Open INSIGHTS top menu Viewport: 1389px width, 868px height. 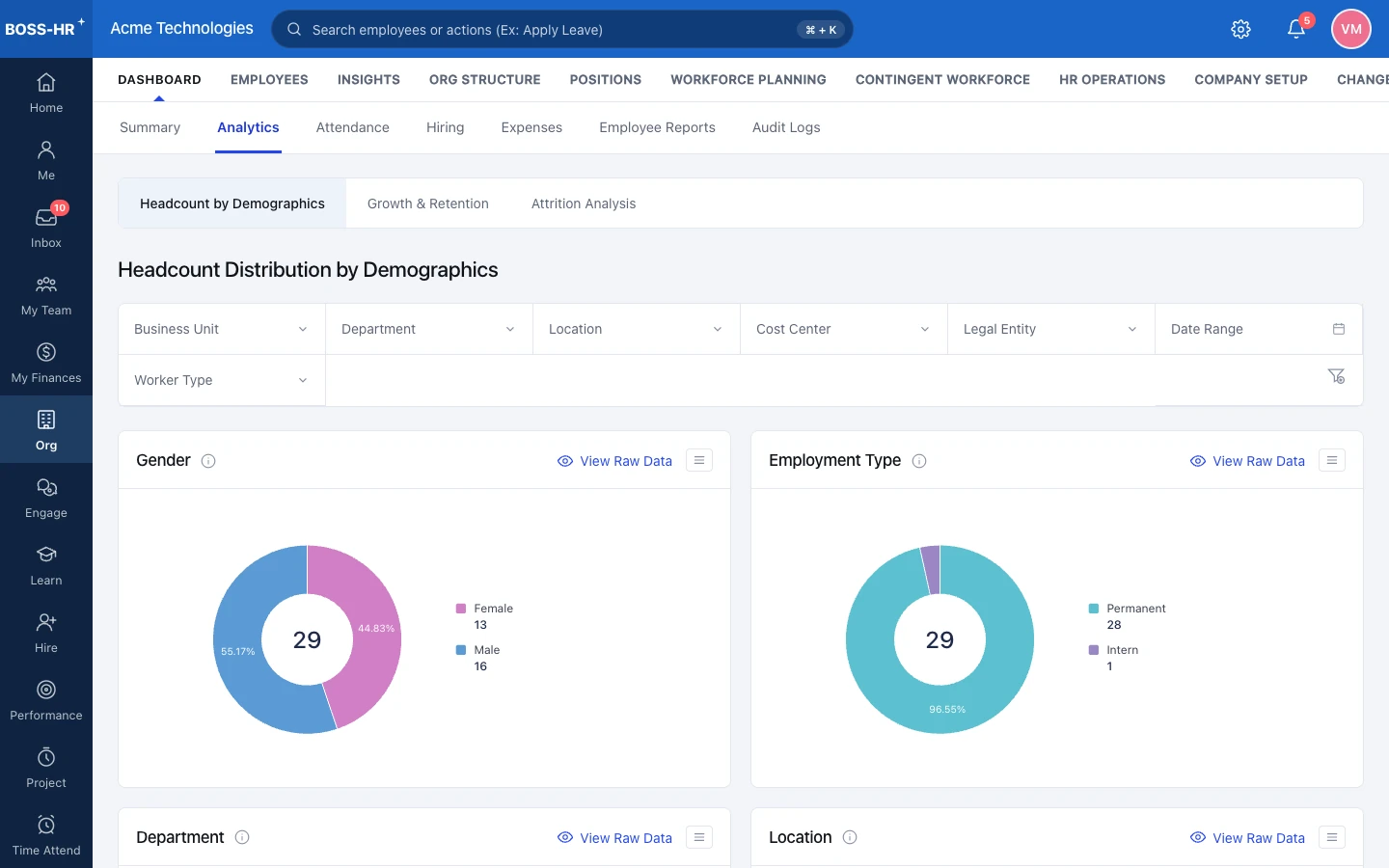368,80
